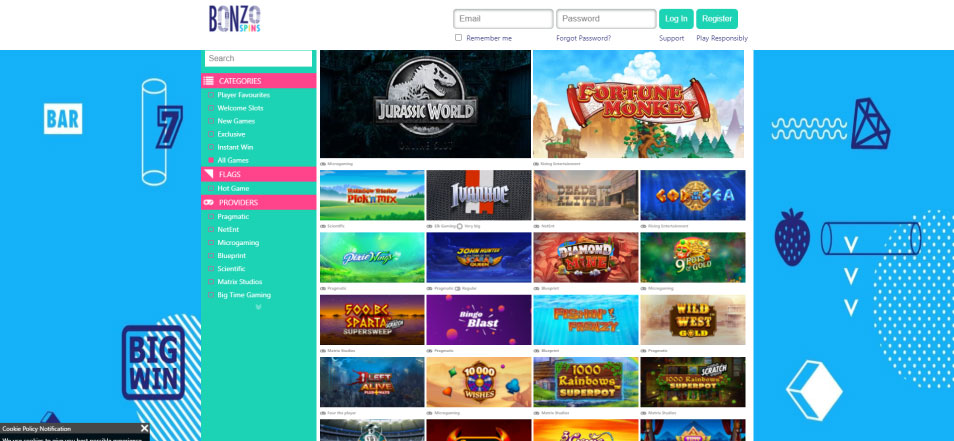
Task: Click the Register button
Action: (717, 19)
